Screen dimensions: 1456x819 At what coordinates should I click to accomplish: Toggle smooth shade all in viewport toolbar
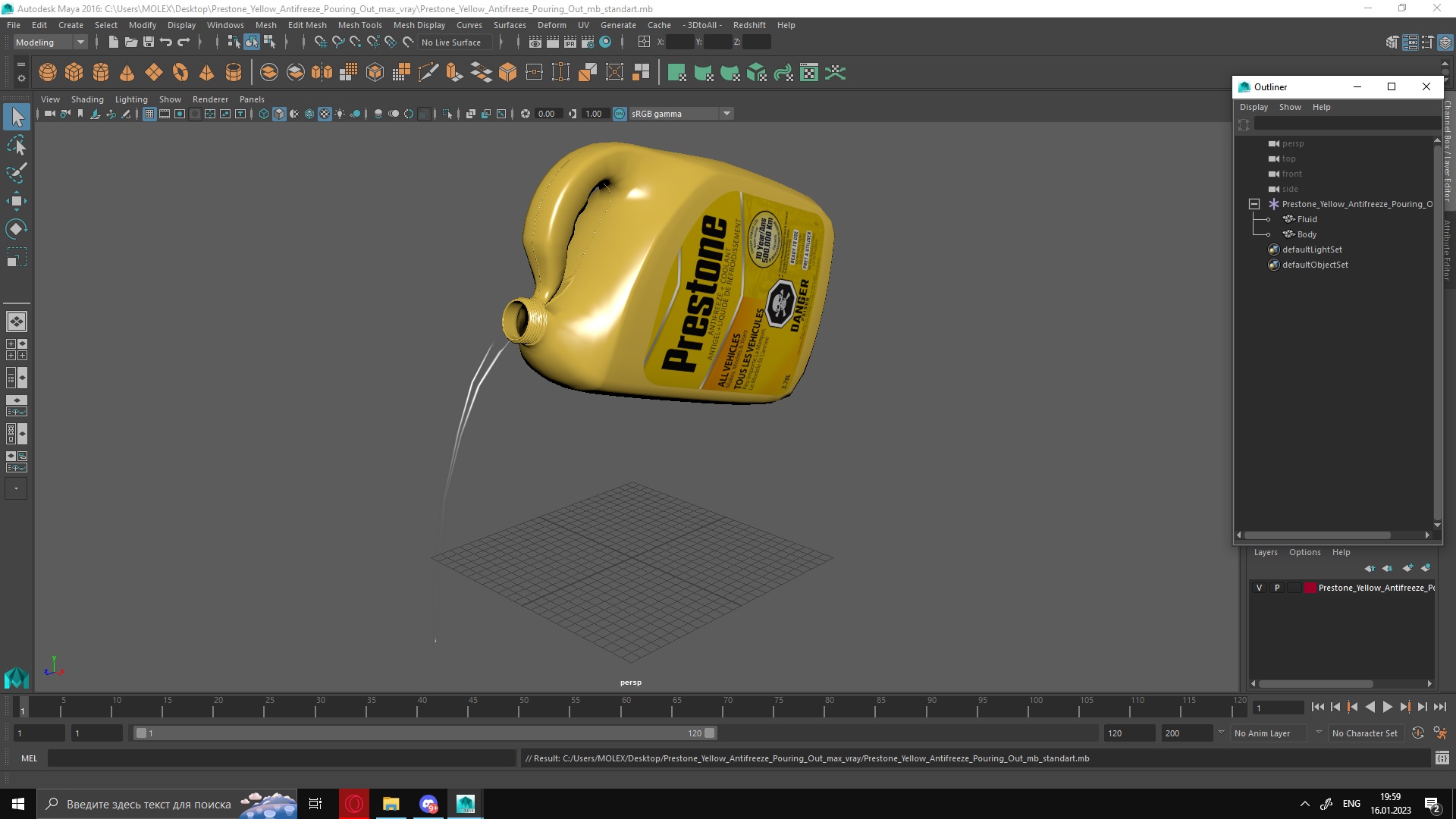pos(279,114)
